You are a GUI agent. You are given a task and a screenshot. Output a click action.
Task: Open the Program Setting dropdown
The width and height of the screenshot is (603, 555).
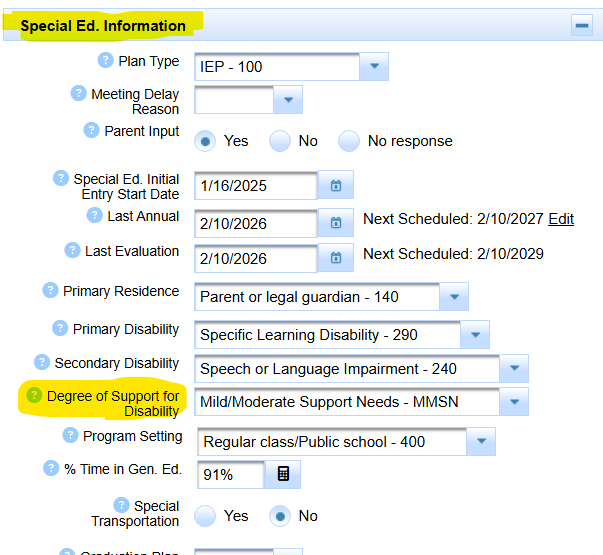tap(482, 441)
